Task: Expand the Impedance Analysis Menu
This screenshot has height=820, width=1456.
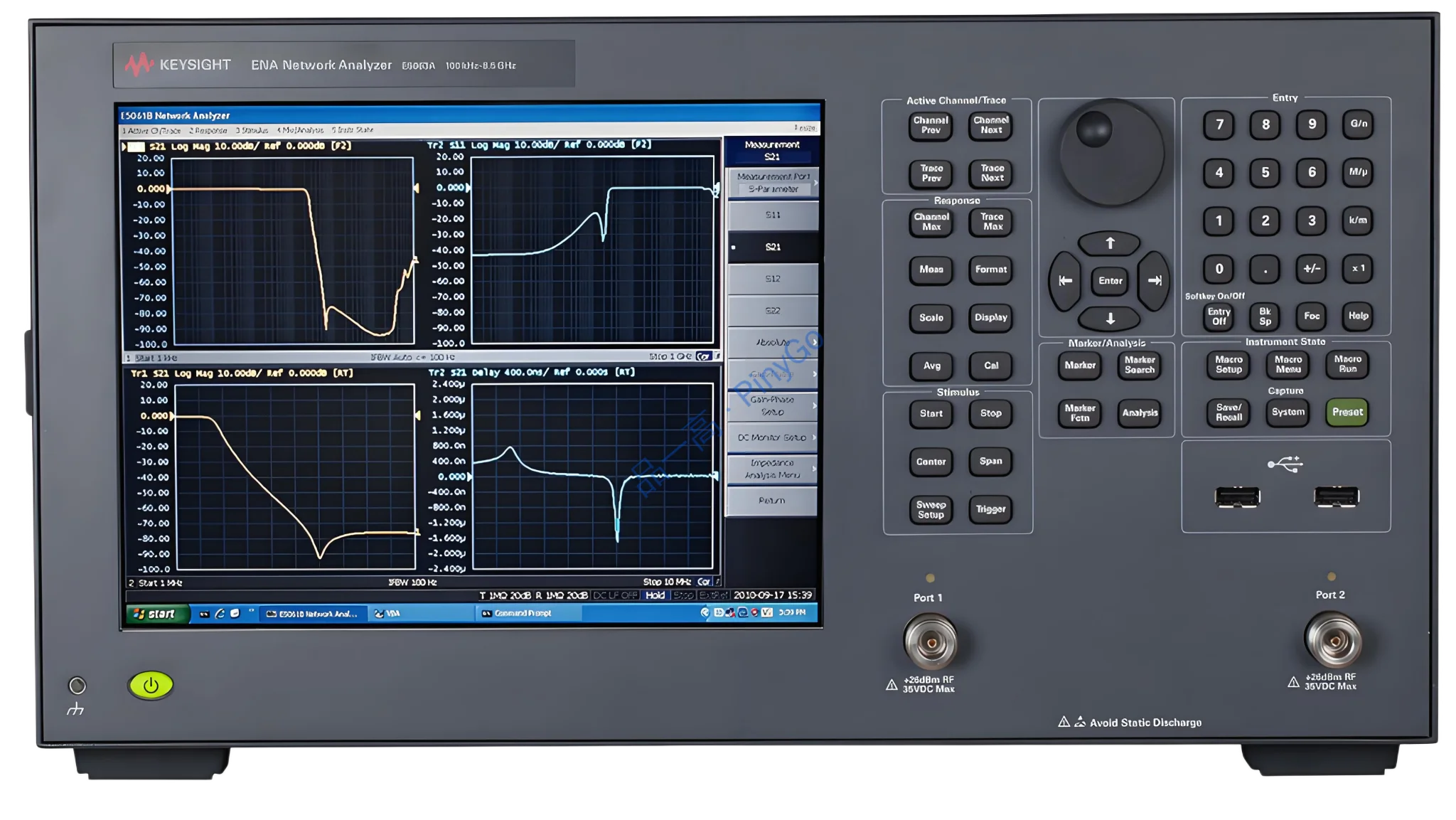Action: point(773,469)
